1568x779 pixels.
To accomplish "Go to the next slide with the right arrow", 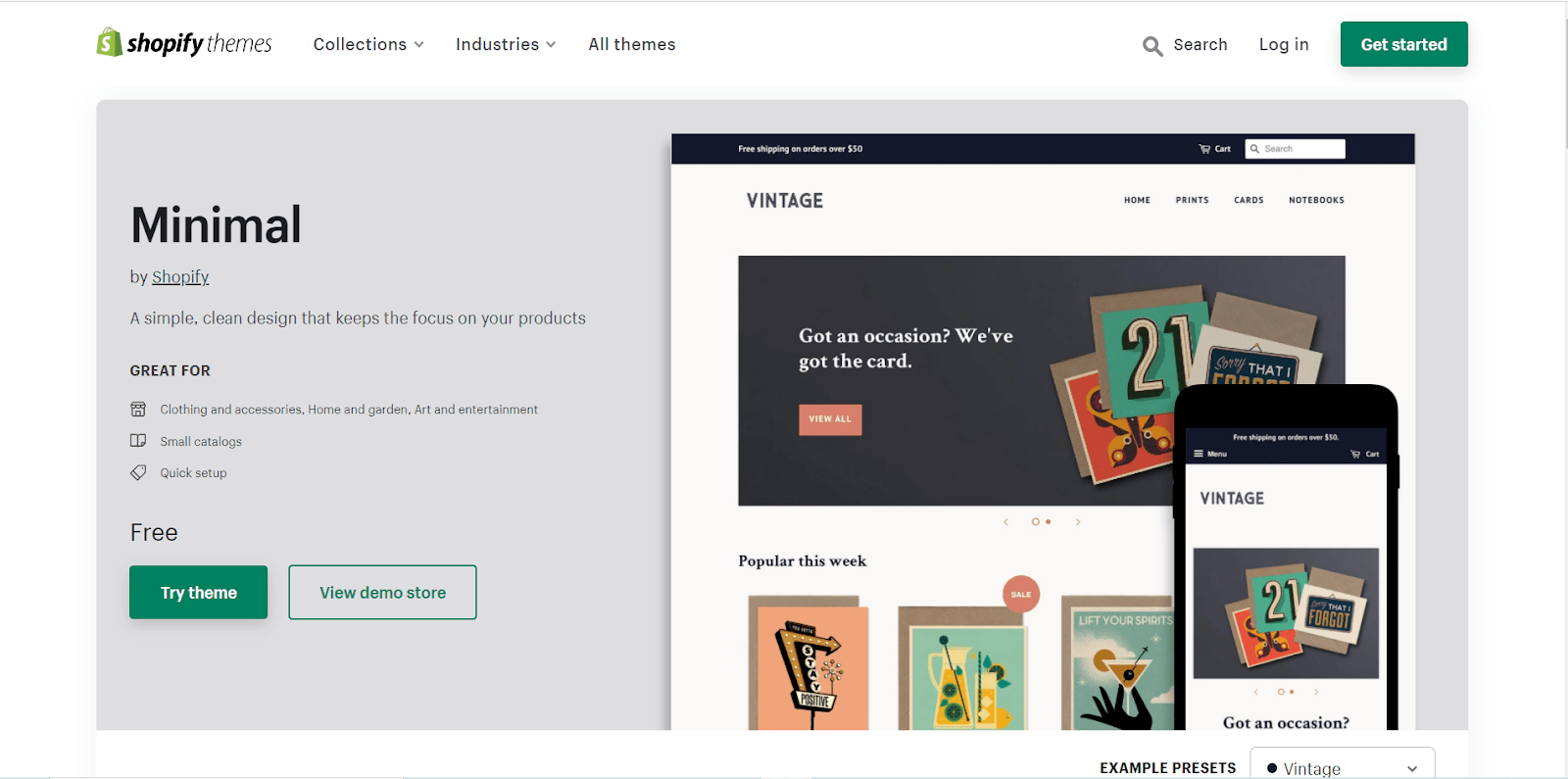I will [x=1078, y=522].
